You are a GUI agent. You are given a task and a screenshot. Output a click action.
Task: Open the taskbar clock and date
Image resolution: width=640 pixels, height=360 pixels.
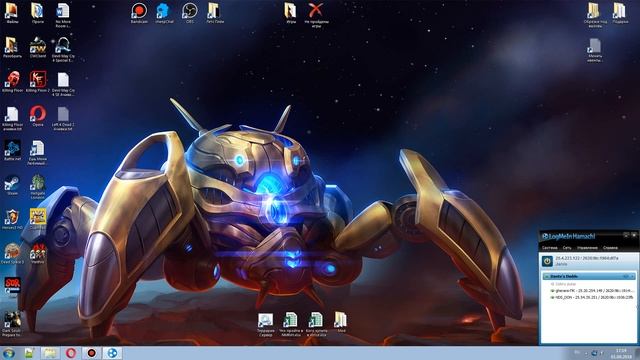[621, 353]
